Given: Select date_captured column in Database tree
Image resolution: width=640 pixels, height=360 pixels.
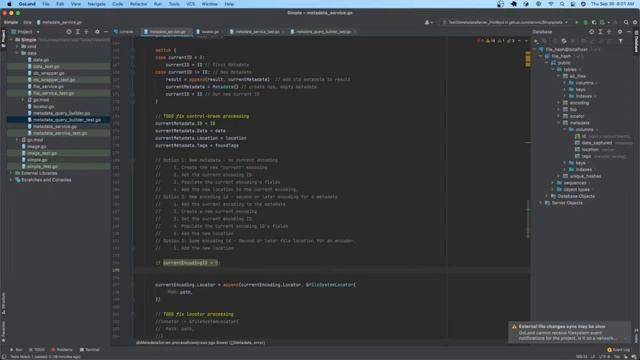Looking at the screenshot, I should point(596,143).
